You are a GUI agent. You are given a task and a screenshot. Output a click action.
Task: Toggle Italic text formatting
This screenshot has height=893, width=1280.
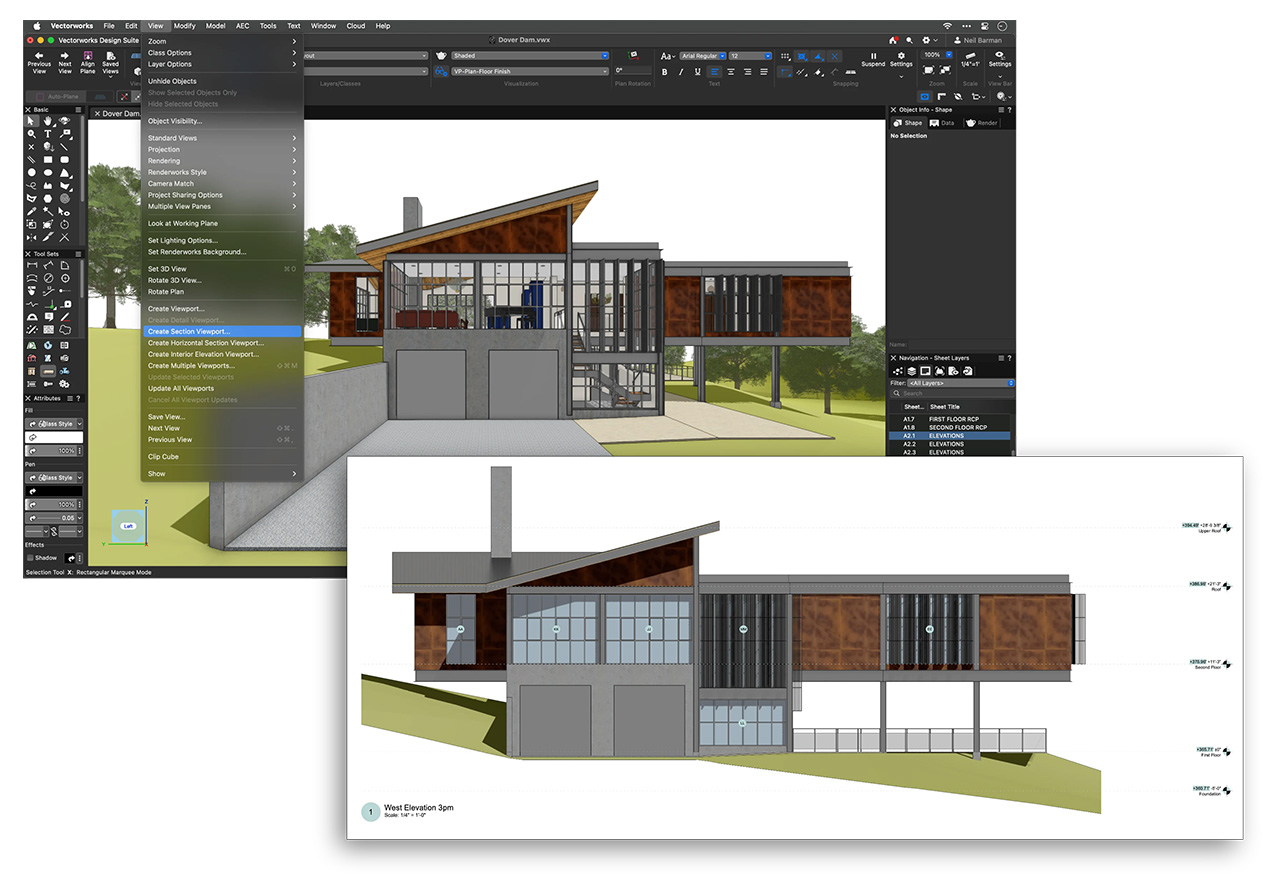(681, 72)
